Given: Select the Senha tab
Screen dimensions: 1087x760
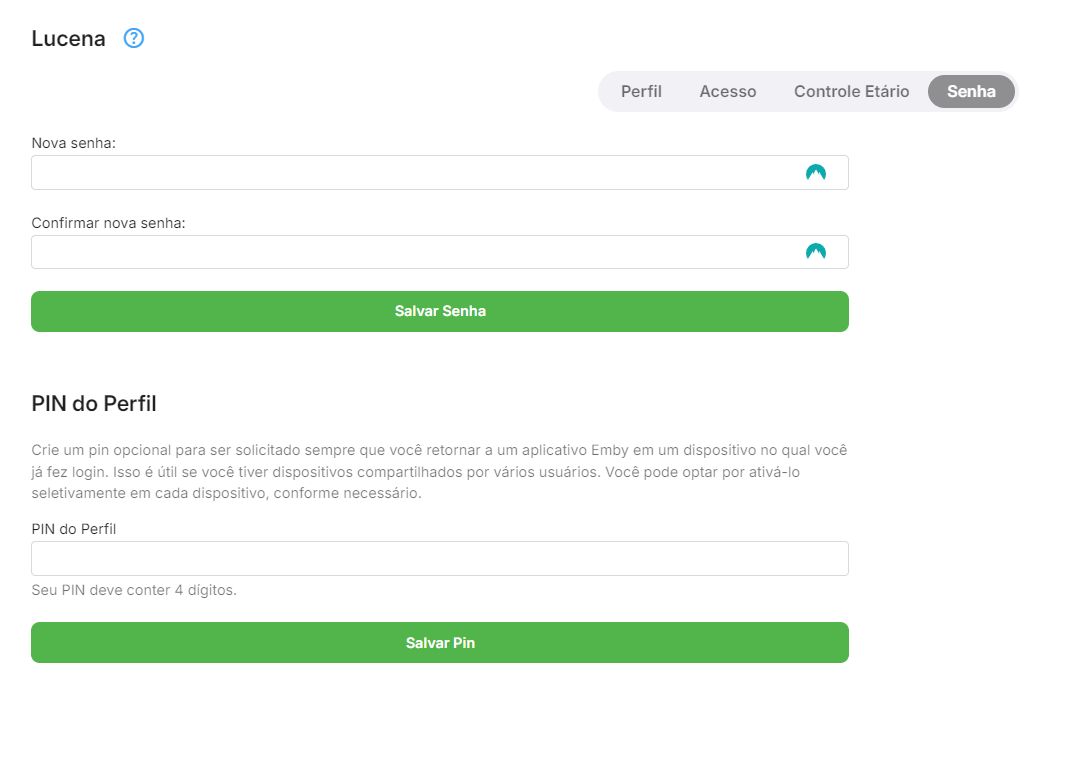Looking at the screenshot, I should 971,92.
